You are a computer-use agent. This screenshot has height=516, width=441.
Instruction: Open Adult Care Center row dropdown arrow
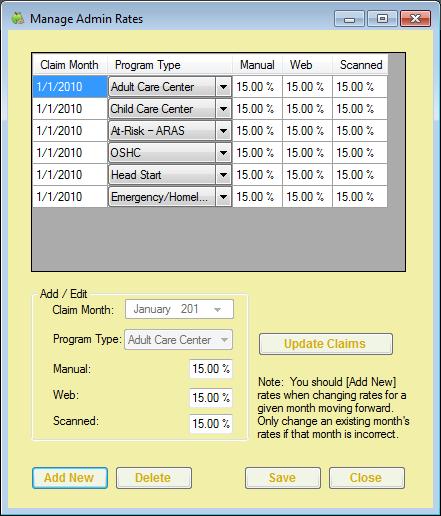tap(223, 87)
